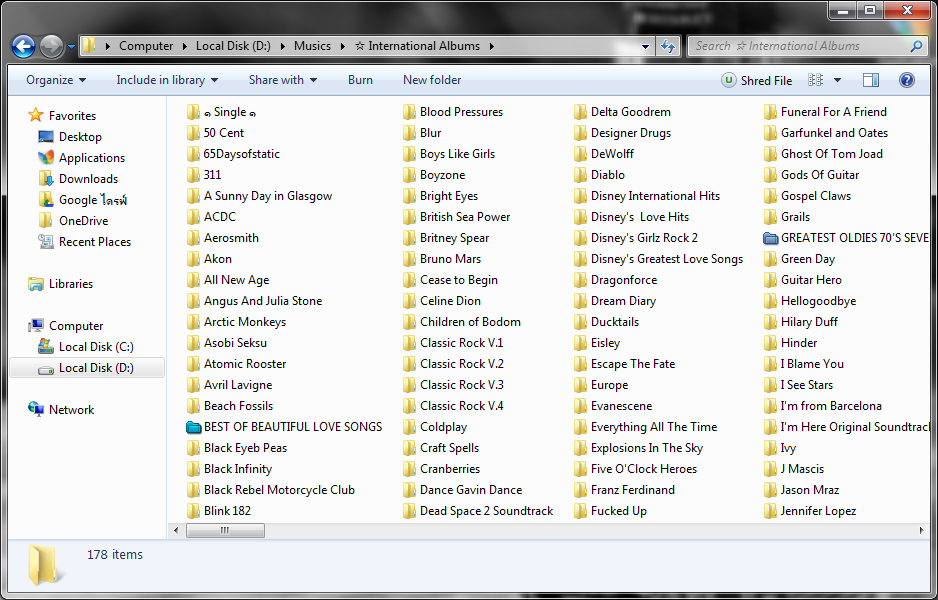Image resolution: width=938 pixels, height=600 pixels.
Task: Click the horizontal scrollbar thumb
Action: coord(225,531)
